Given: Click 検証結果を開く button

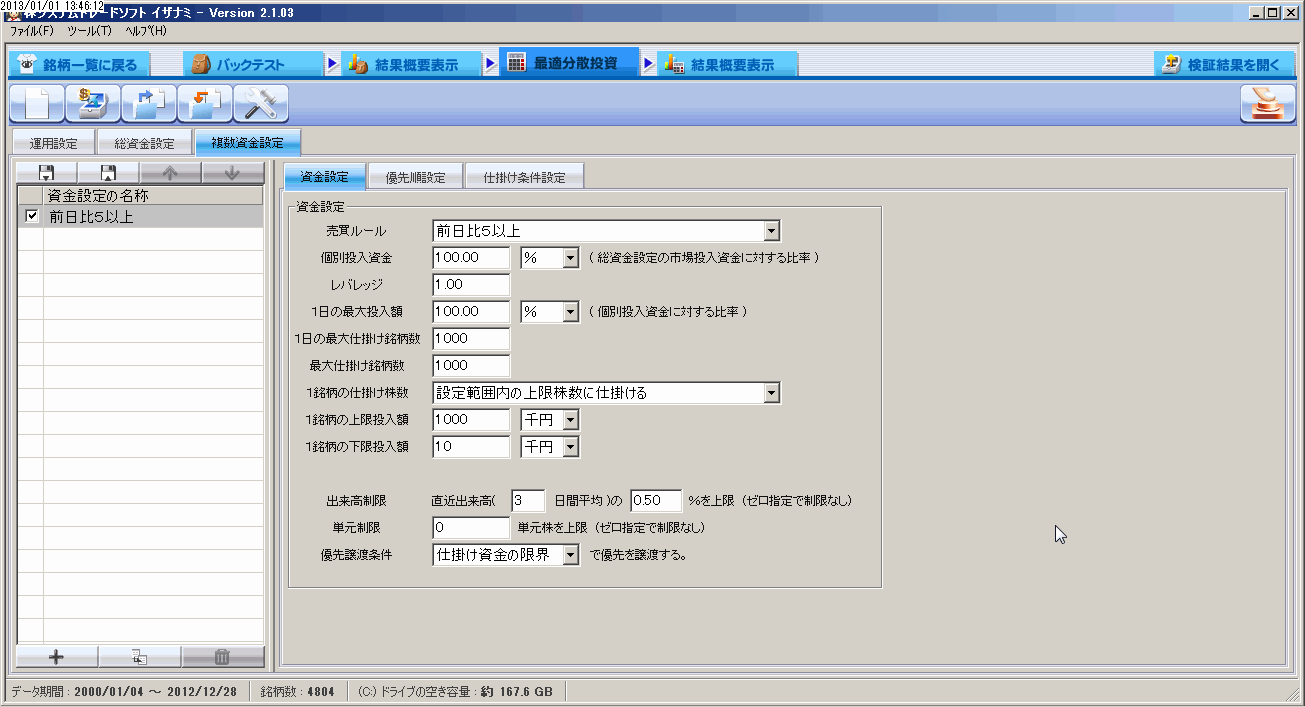Looking at the screenshot, I should [x=1224, y=65].
